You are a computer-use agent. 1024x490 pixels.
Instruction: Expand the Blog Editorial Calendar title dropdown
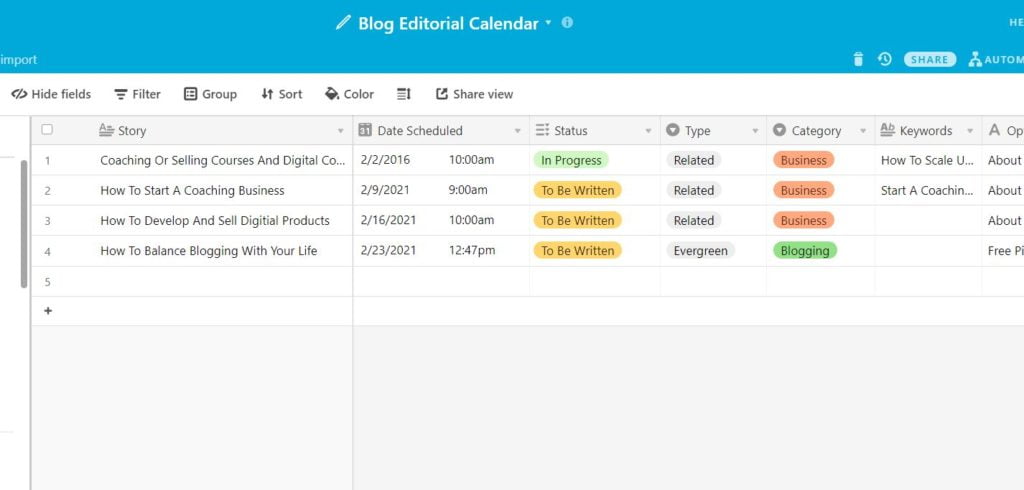click(548, 23)
